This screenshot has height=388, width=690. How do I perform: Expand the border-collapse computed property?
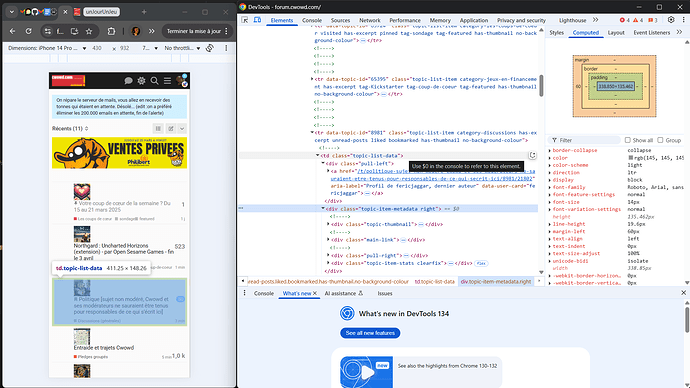click(x=550, y=150)
